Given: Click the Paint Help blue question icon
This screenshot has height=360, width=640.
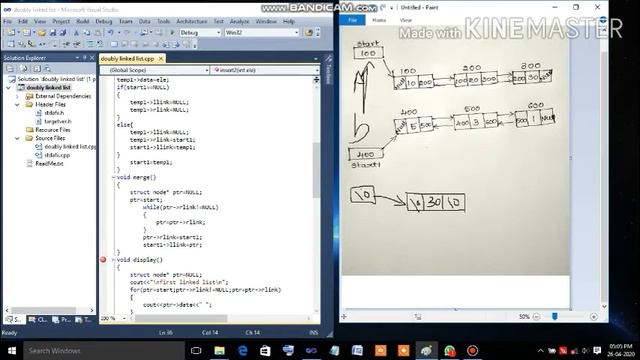Looking at the screenshot, I should (x=604, y=20).
